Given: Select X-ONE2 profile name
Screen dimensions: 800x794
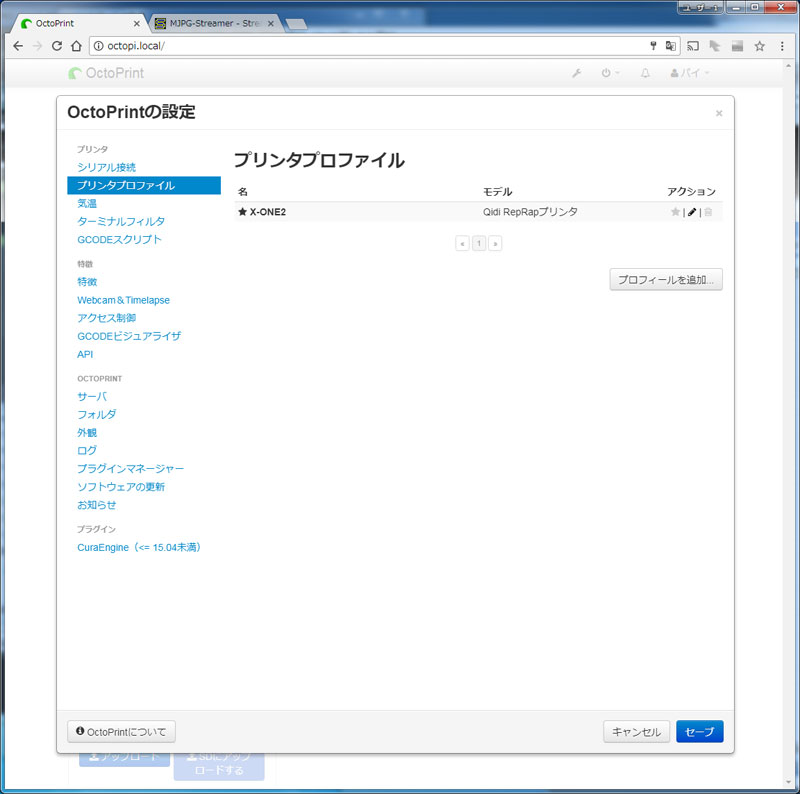Looking at the screenshot, I should [x=267, y=212].
